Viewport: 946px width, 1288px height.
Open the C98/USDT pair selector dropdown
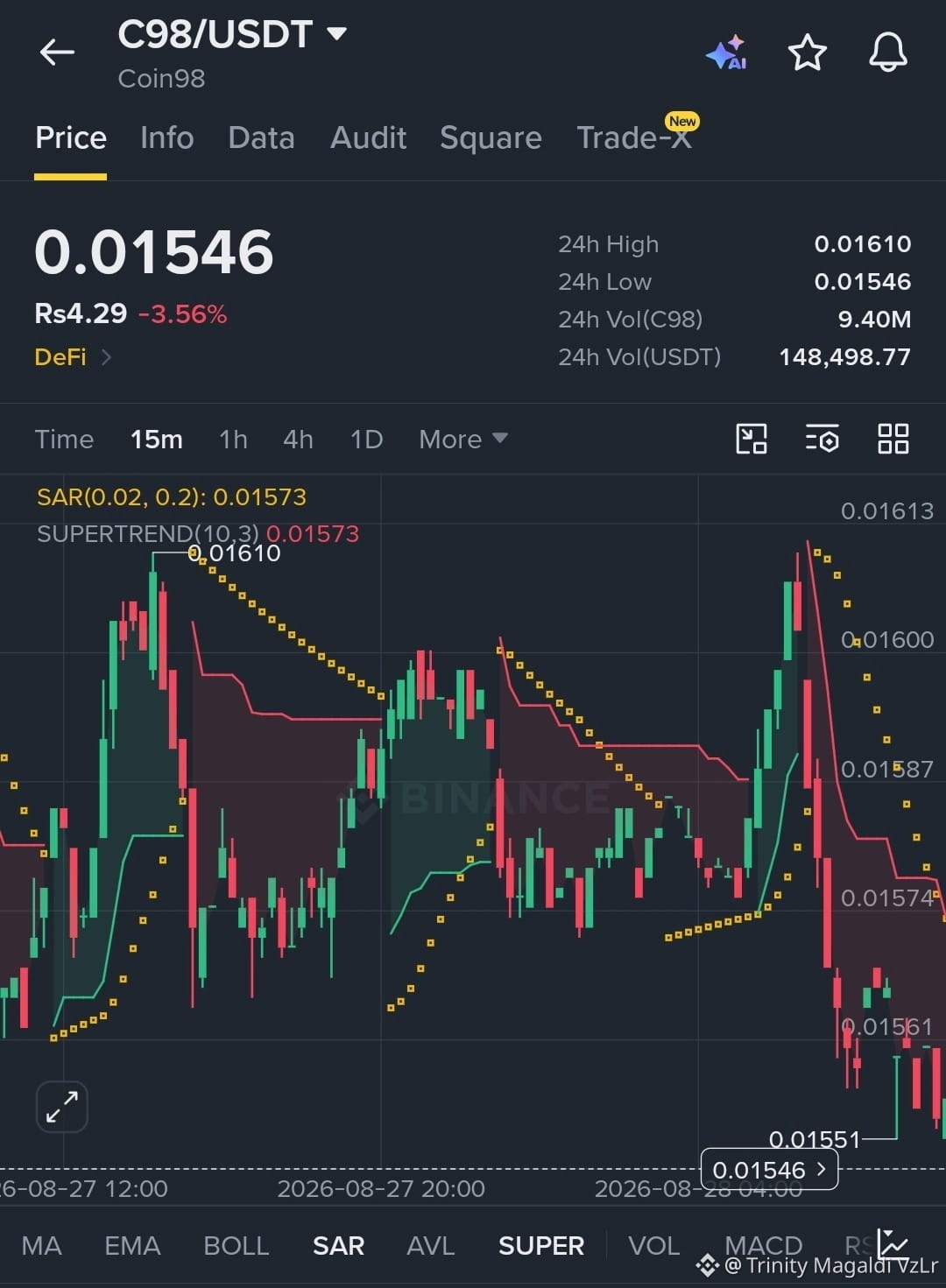click(232, 34)
